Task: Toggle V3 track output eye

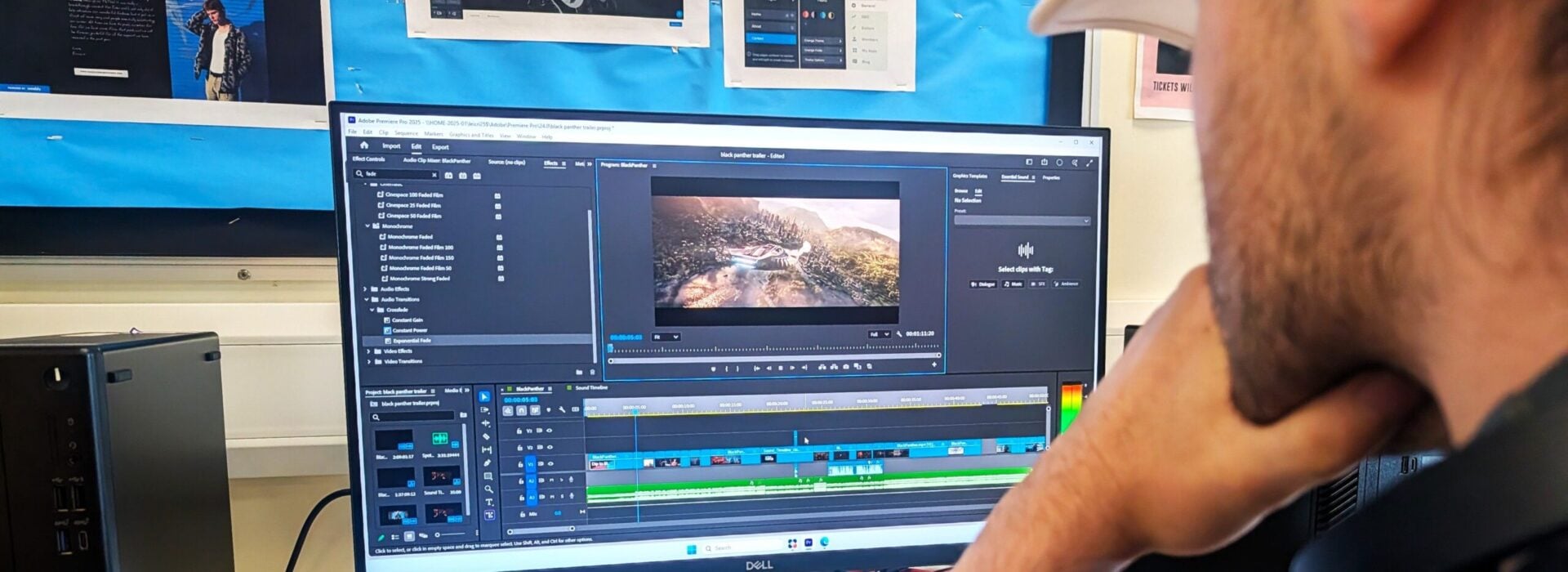Action: (x=550, y=431)
